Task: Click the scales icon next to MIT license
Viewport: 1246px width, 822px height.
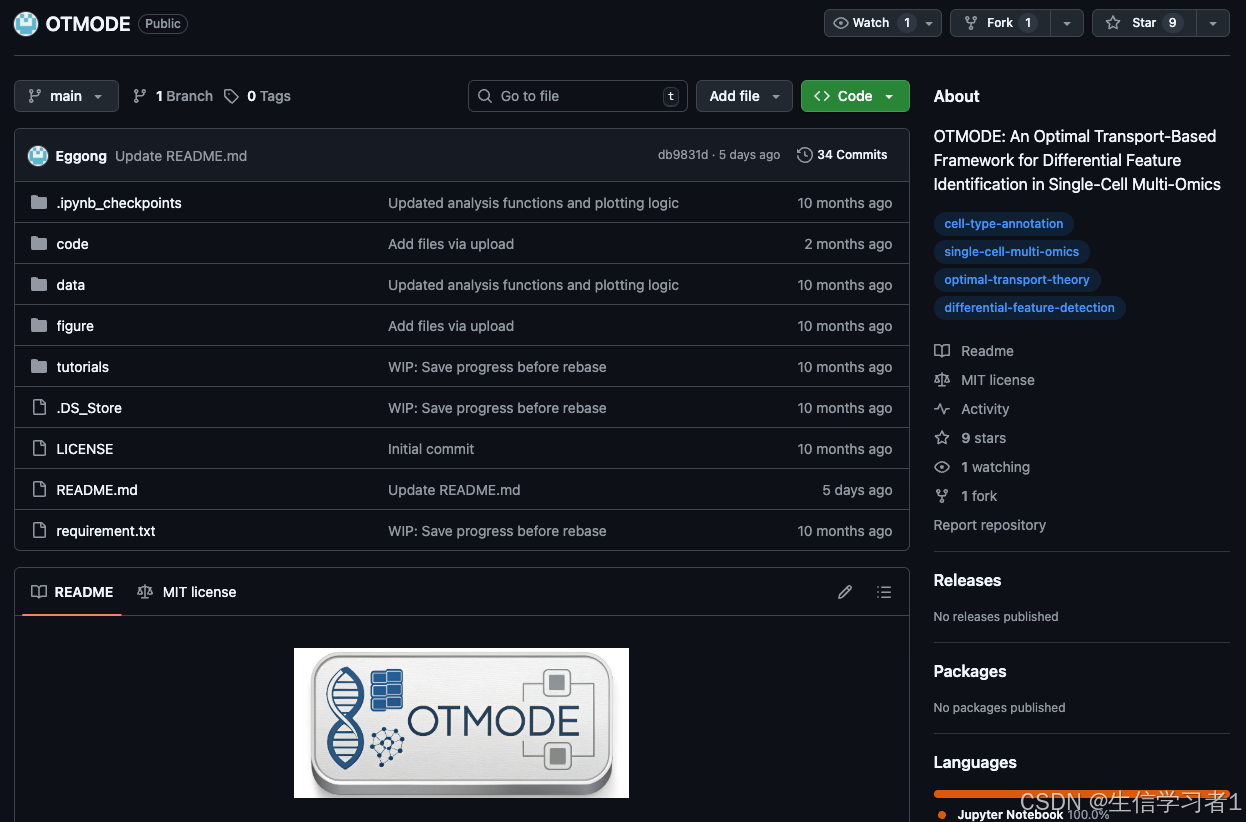Action: point(942,380)
